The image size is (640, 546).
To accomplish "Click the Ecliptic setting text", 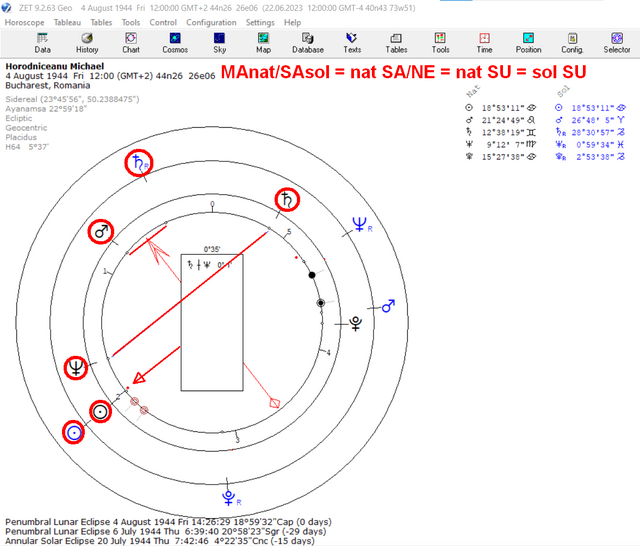I will tap(19, 118).
